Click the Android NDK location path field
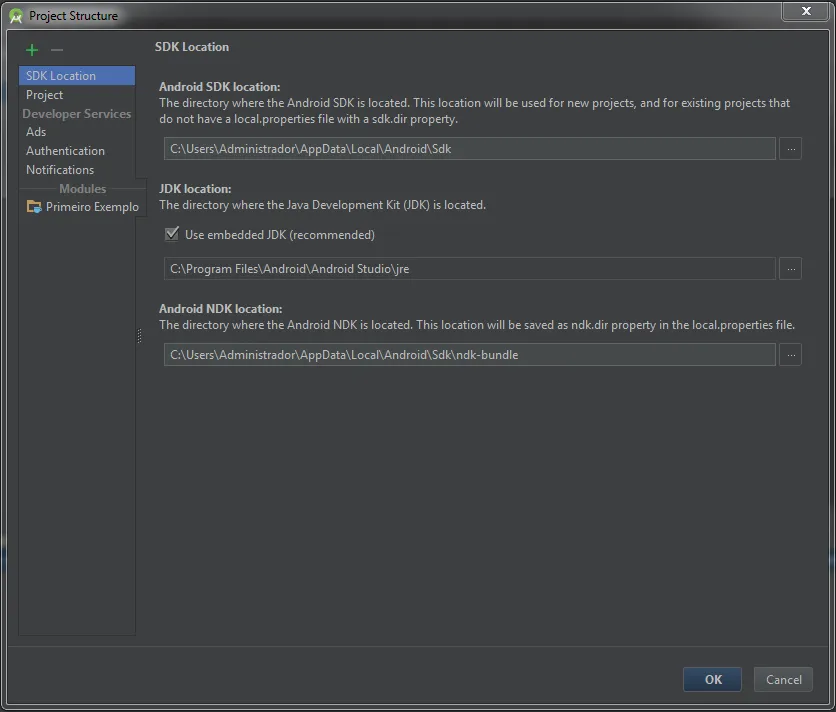This screenshot has height=712, width=836. pyautogui.click(x=469, y=355)
